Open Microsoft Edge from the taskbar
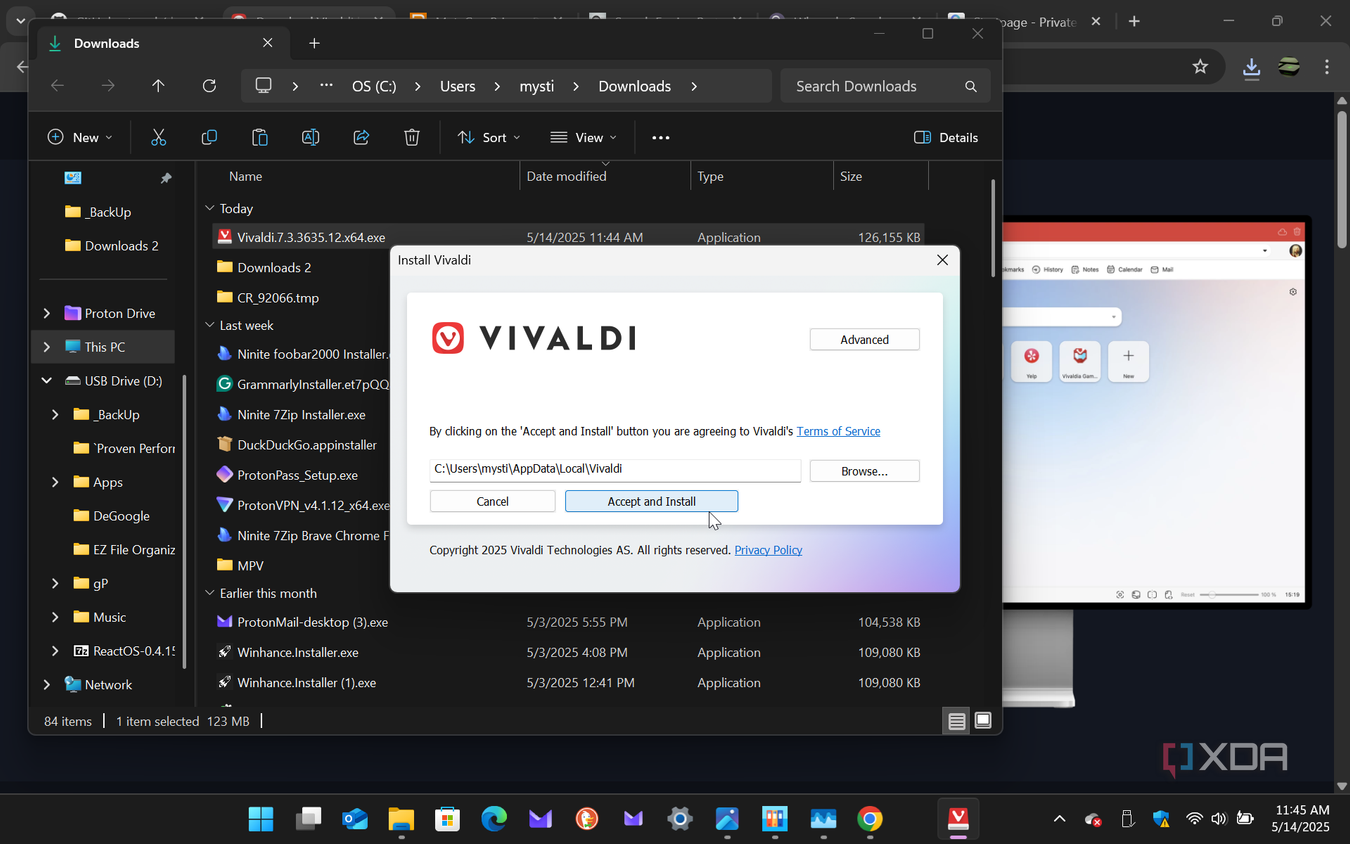The width and height of the screenshot is (1350, 844). coord(494,819)
